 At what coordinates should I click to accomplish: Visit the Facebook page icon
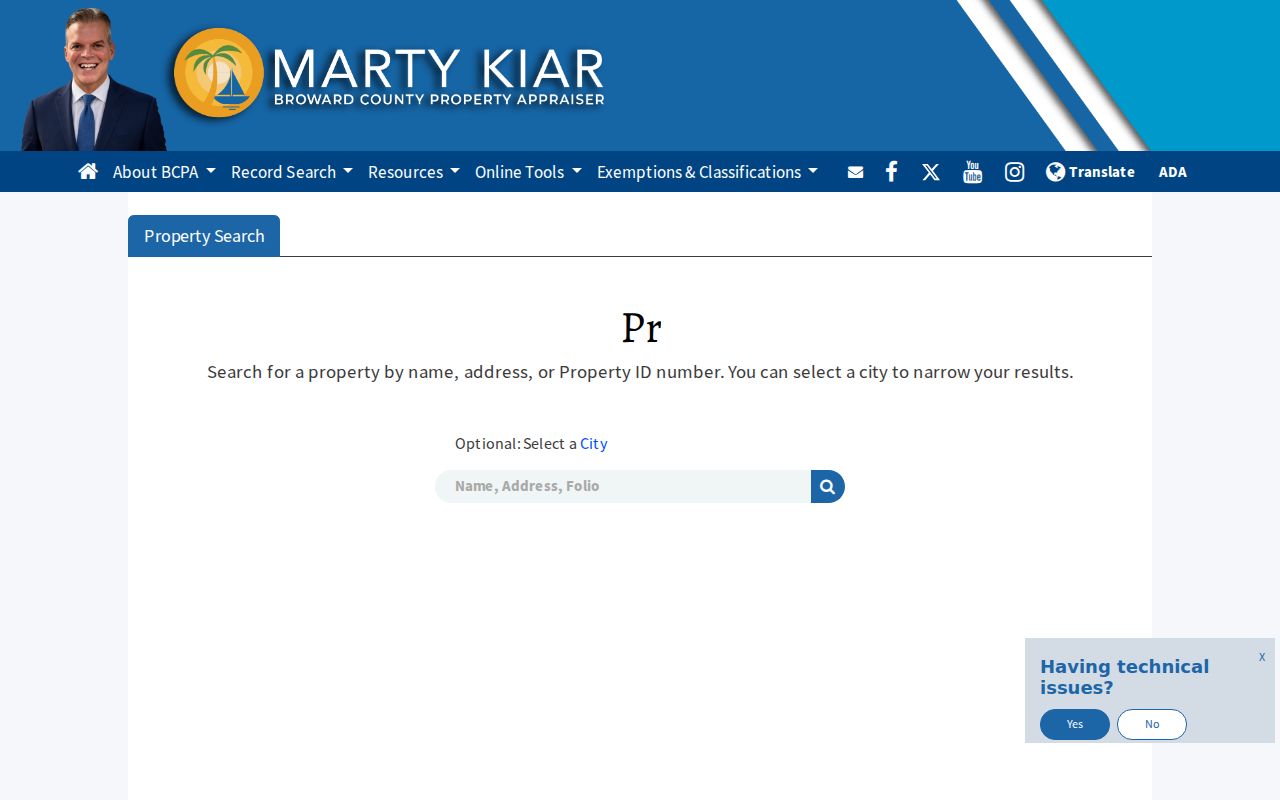click(891, 172)
